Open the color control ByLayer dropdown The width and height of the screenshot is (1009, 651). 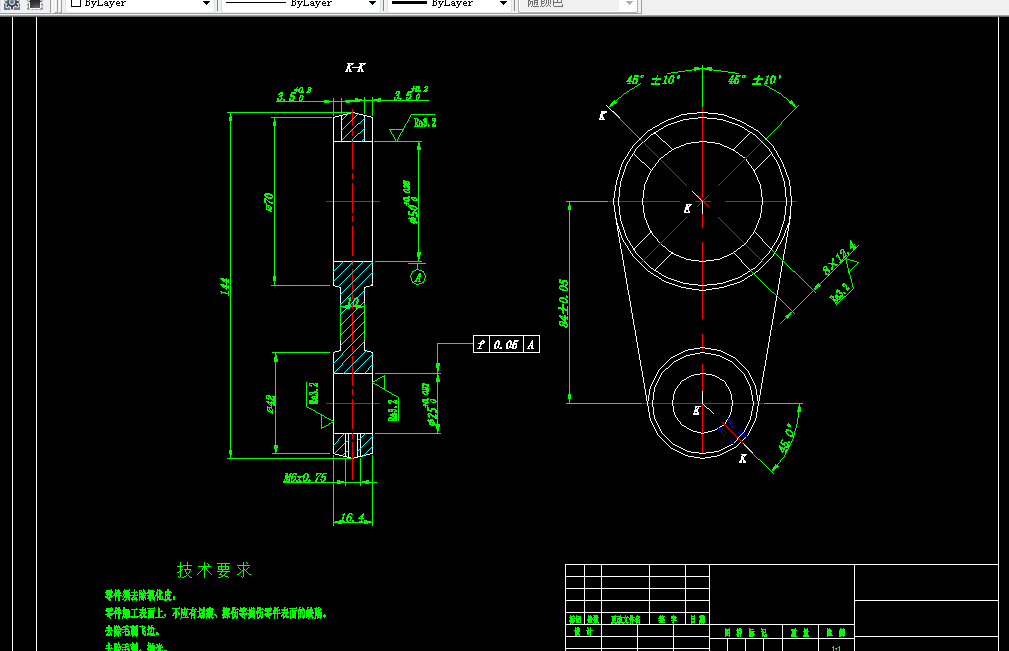[x=141, y=4]
